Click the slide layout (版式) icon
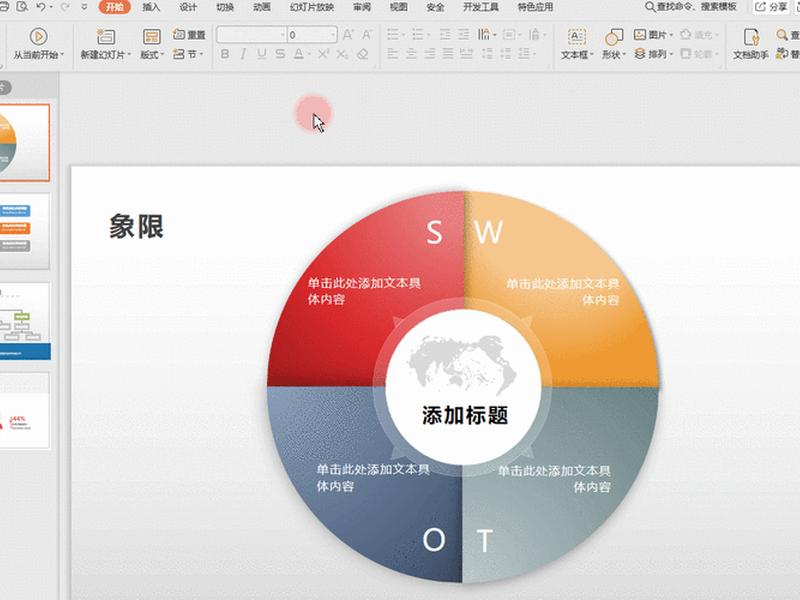 tap(152, 37)
